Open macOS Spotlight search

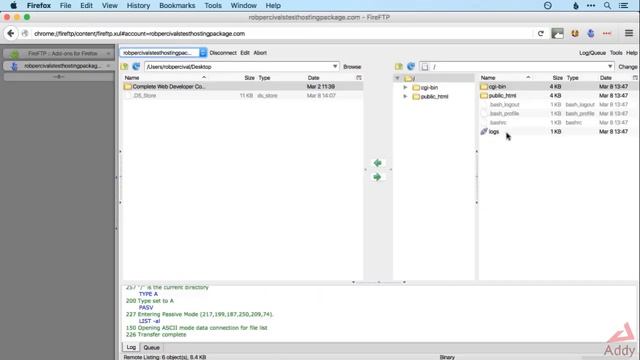(x=607, y=6)
